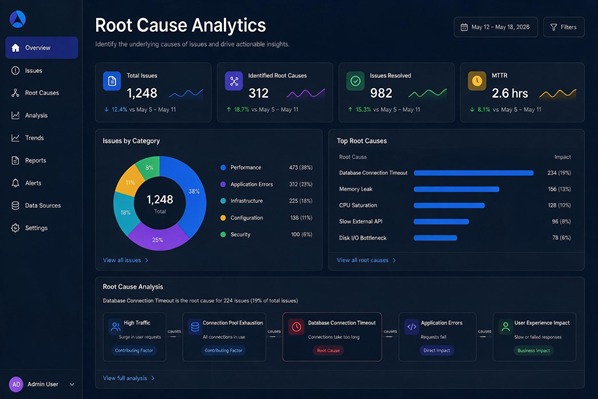Click the Data Sources database icon
Viewport: 598px width, 399px height.
[x=15, y=206]
